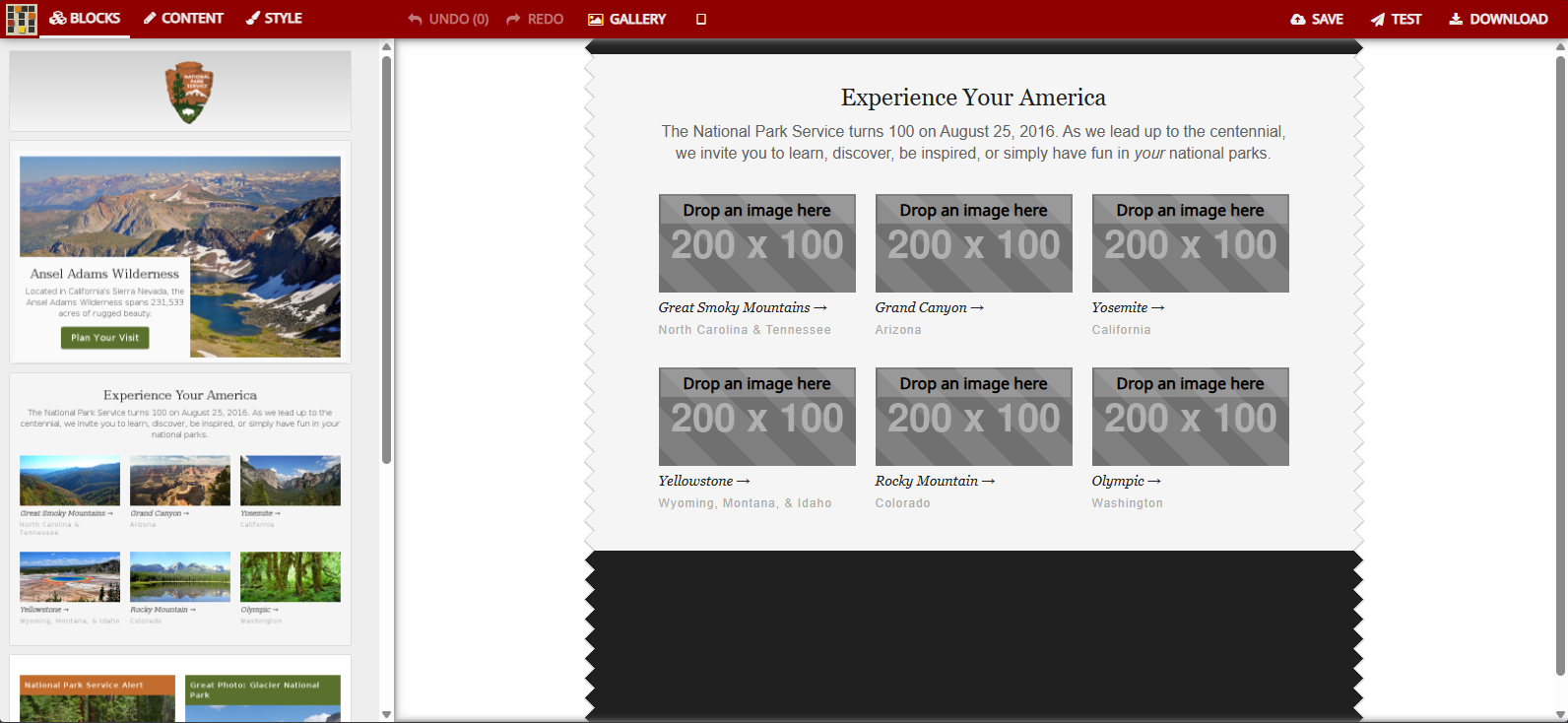Click image placeholder above Great Smoky Mountains

point(757,243)
